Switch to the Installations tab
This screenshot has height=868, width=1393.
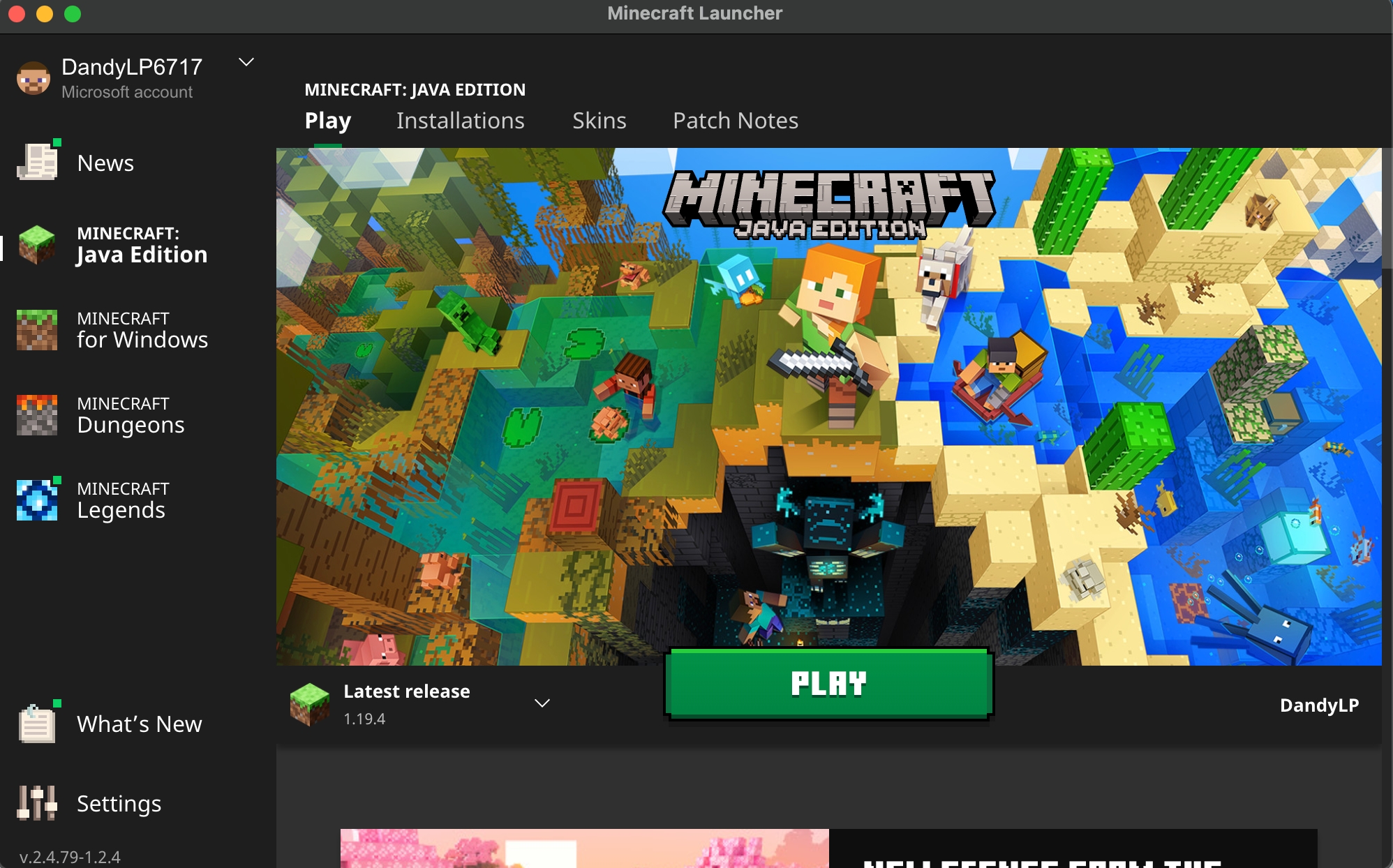tap(460, 121)
